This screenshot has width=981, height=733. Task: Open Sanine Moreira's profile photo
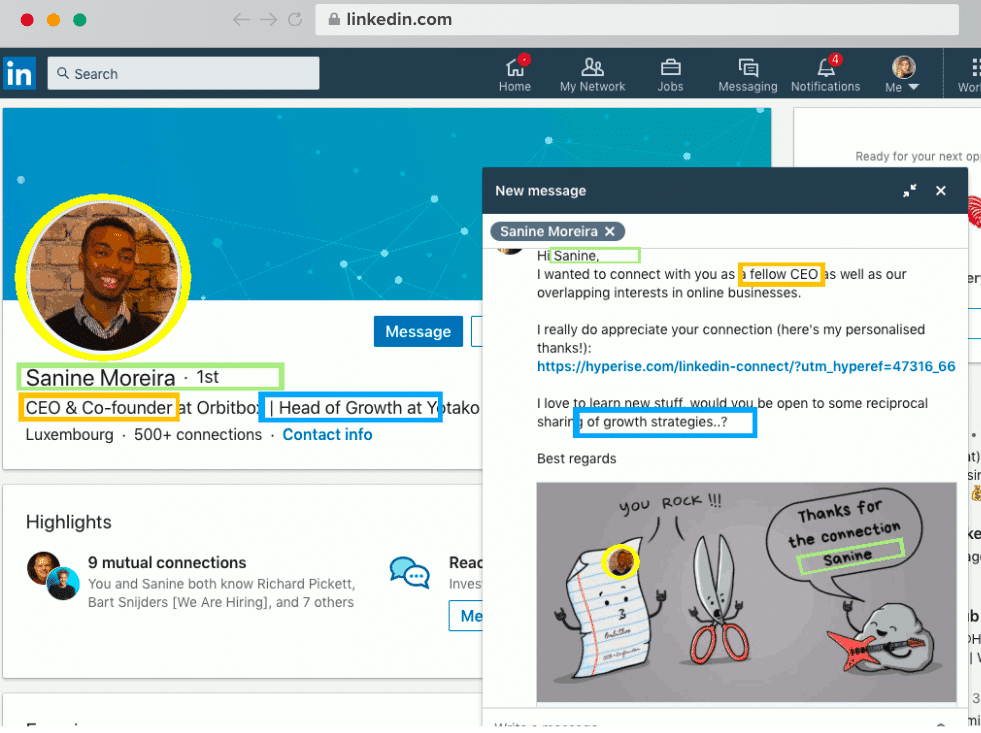tap(103, 277)
